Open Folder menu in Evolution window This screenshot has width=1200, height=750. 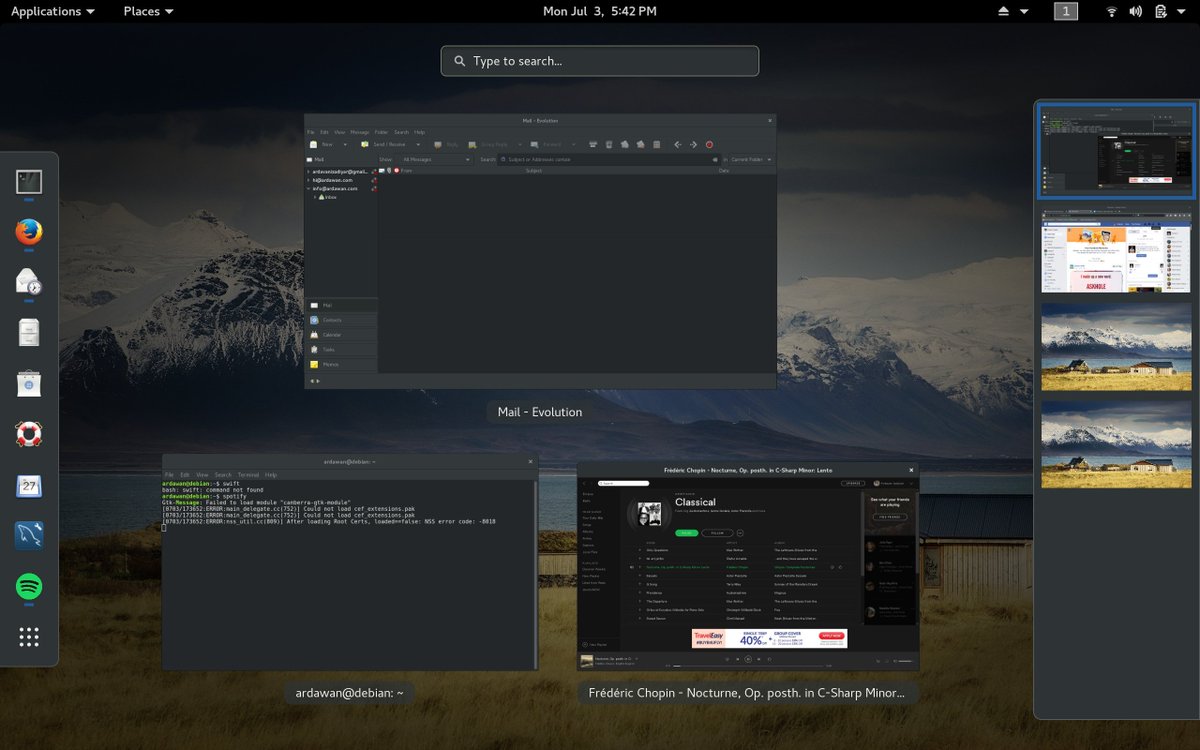pyautogui.click(x=381, y=132)
